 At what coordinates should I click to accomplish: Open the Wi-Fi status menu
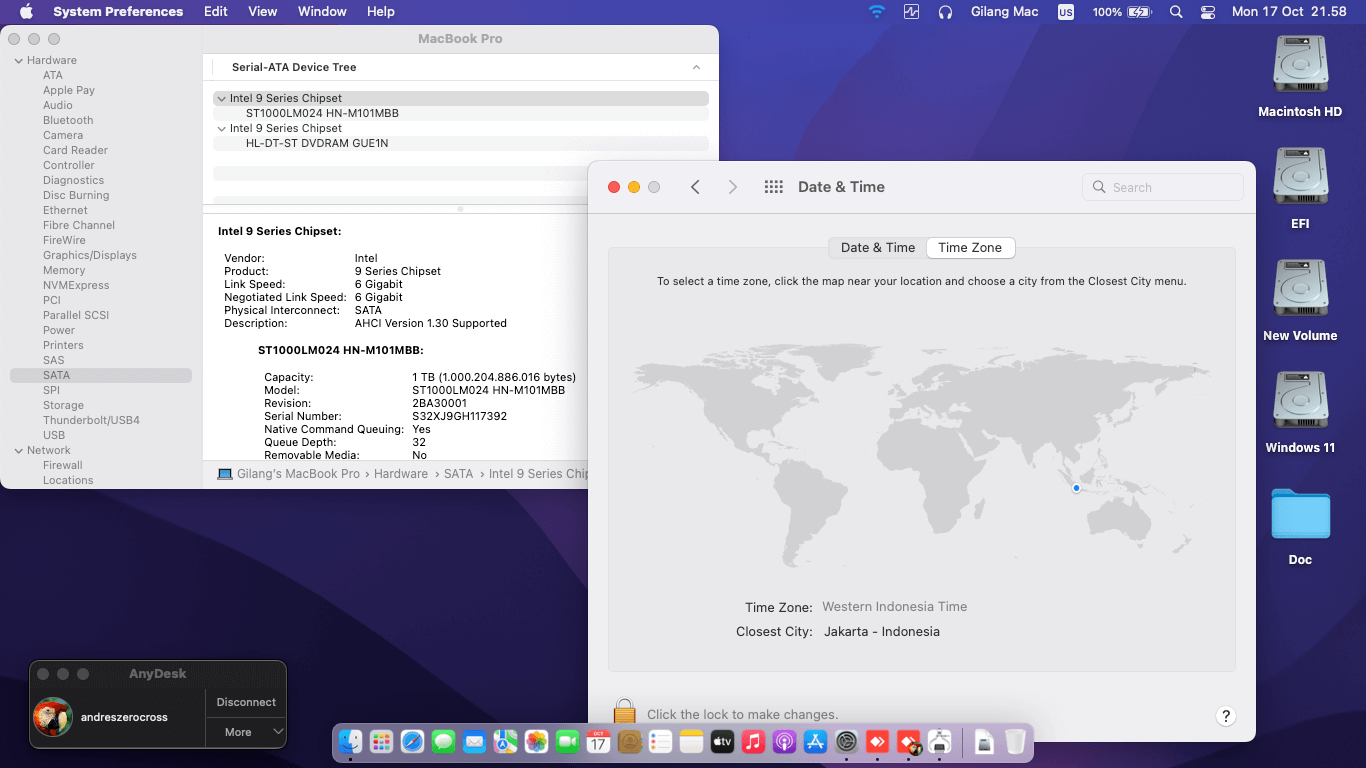coord(877,12)
